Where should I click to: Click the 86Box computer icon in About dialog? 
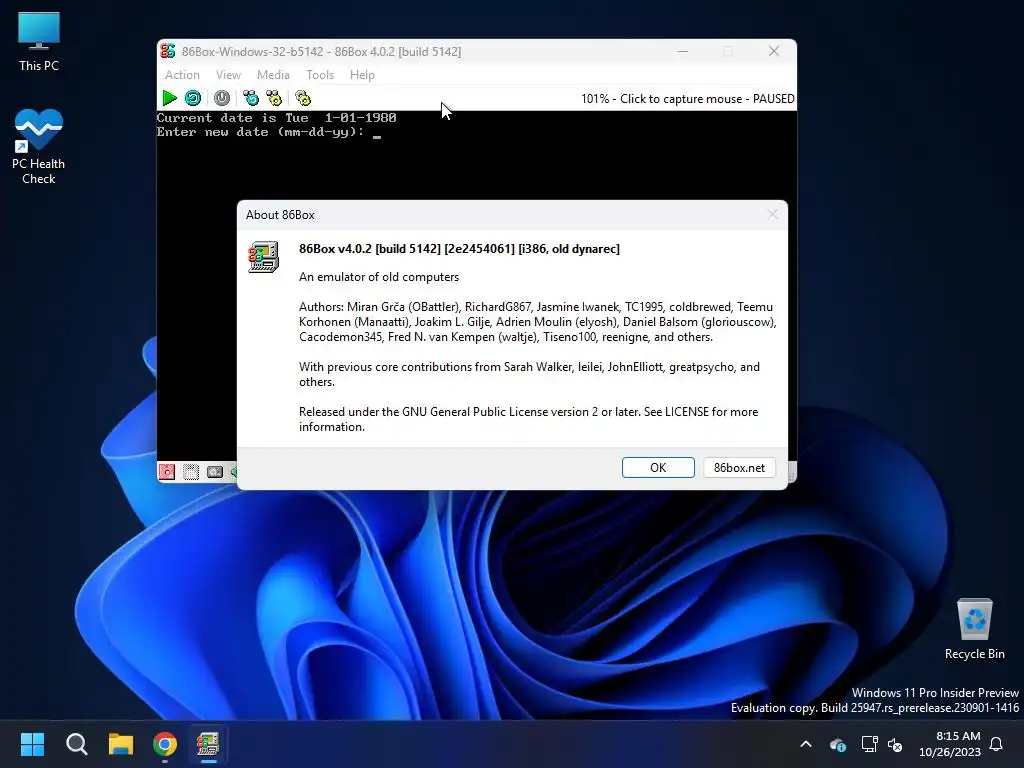coord(263,257)
